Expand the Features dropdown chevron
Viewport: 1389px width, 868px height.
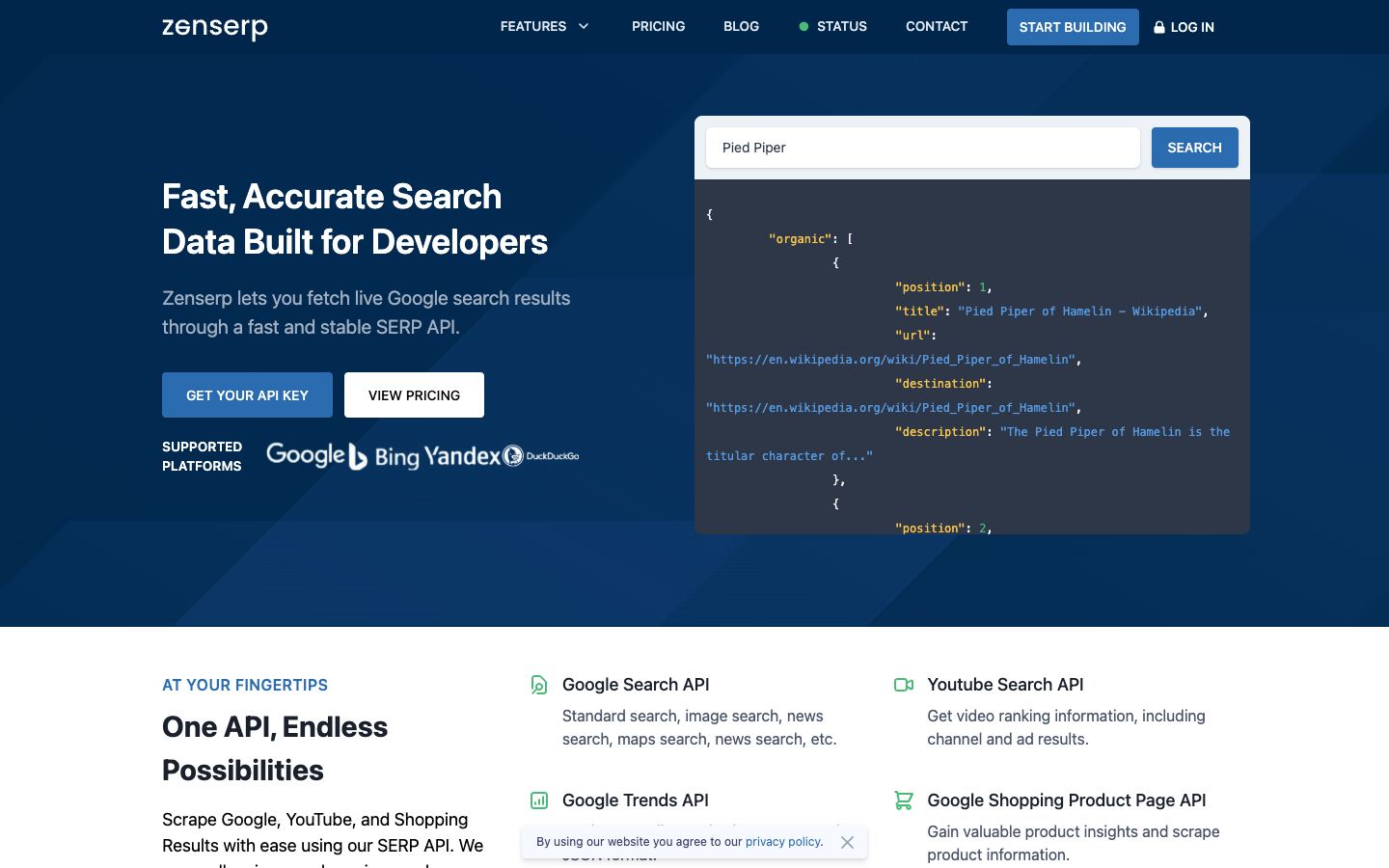pyautogui.click(x=584, y=26)
